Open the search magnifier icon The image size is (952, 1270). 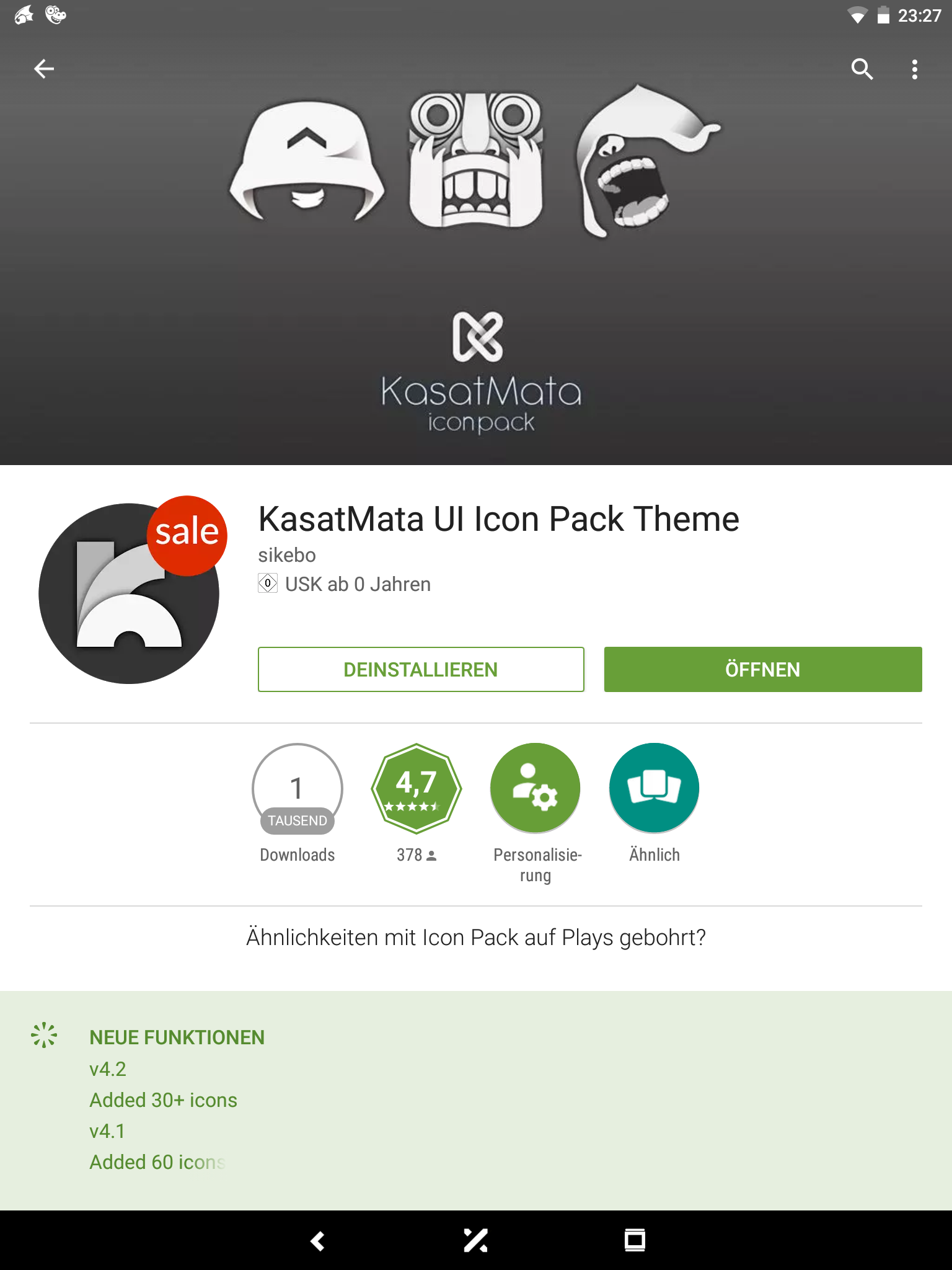[862, 69]
